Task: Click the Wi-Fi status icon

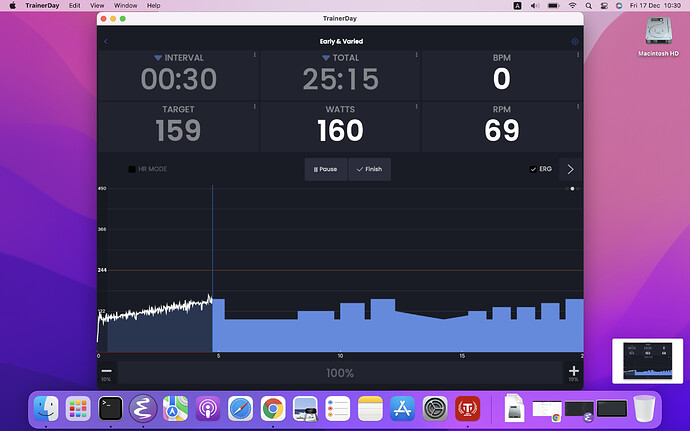Action: pyautogui.click(x=572, y=6)
